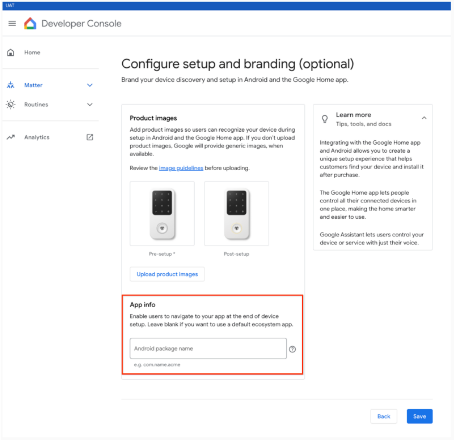The height and width of the screenshot is (440, 454).
Task: Select Home in the sidebar
Action: pos(32,53)
